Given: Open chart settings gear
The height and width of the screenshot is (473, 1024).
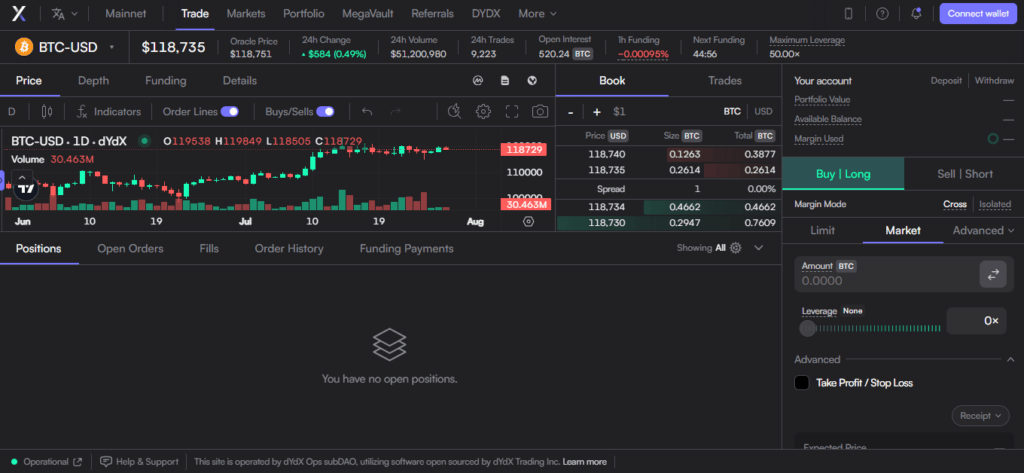Looking at the screenshot, I should tap(483, 112).
